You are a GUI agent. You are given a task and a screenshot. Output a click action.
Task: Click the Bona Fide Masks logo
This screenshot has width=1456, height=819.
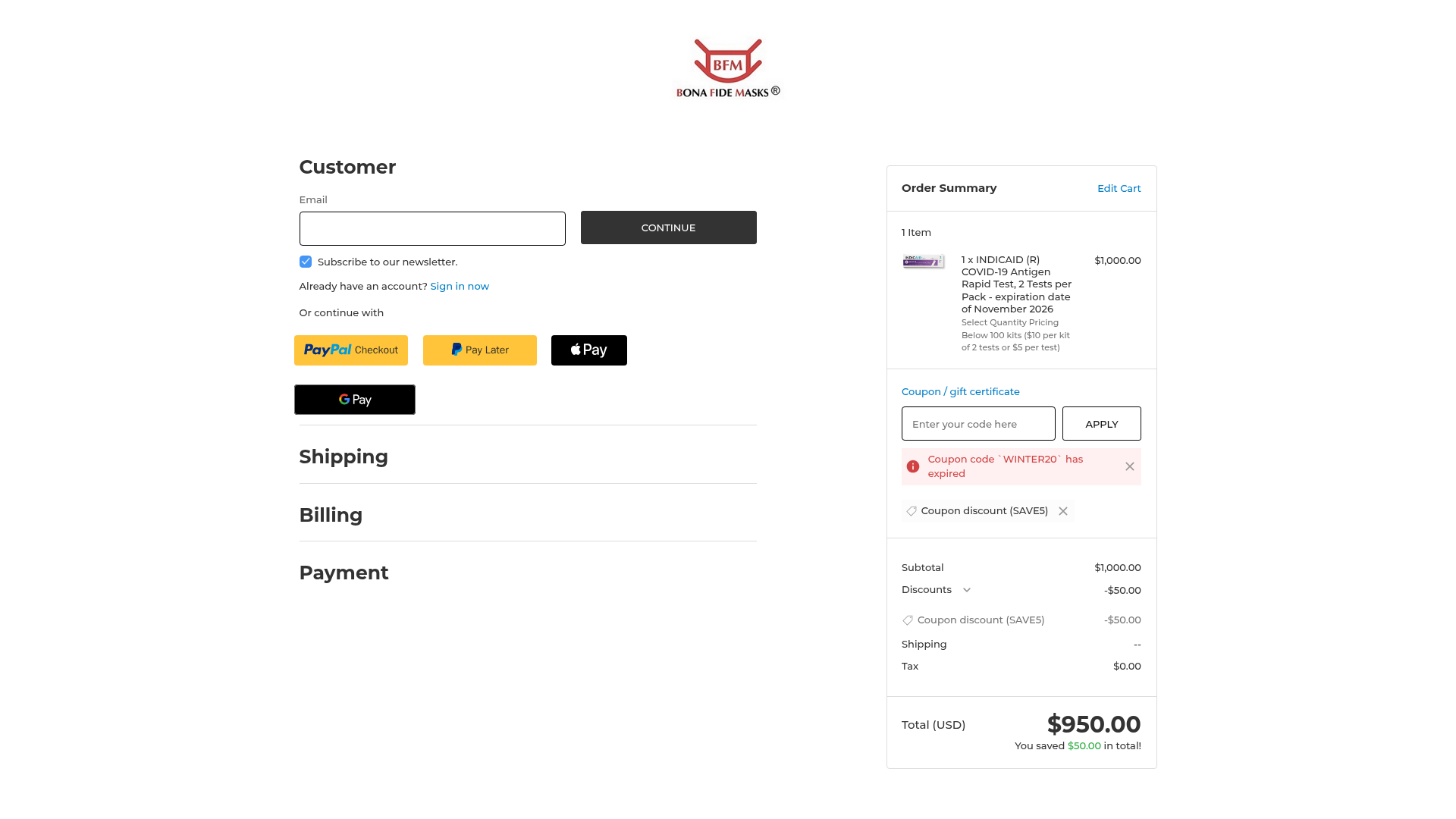pos(728,68)
